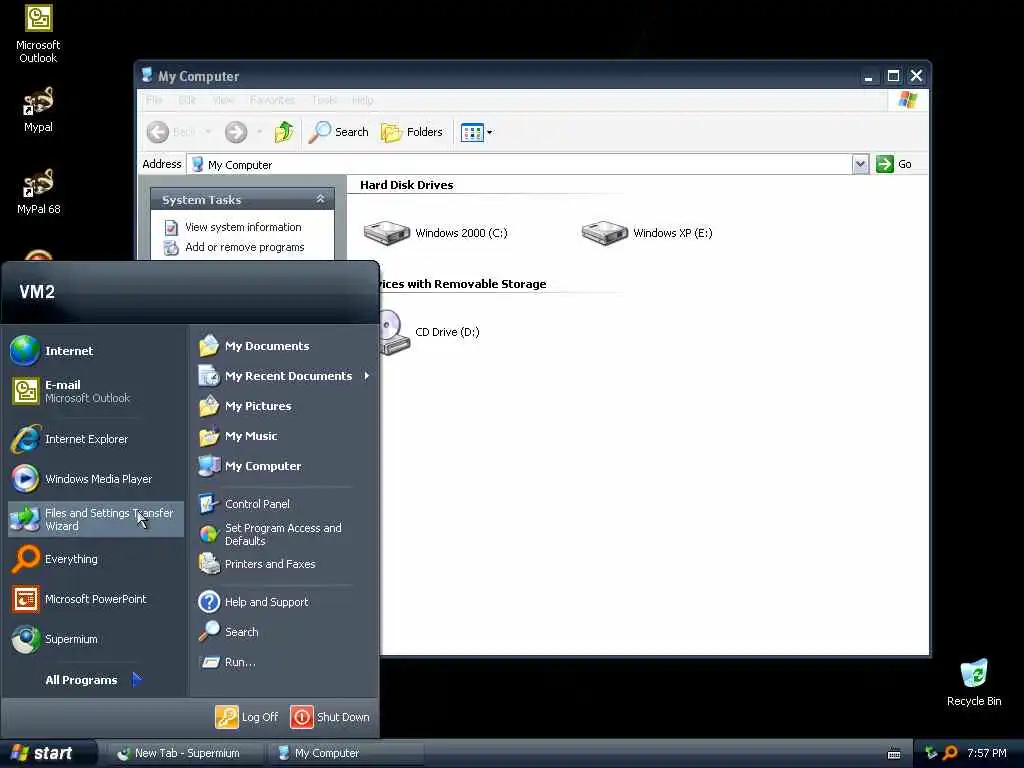This screenshot has height=768, width=1024.
Task: Open the Mypal desktop shortcut
Action: pos(38,110)
